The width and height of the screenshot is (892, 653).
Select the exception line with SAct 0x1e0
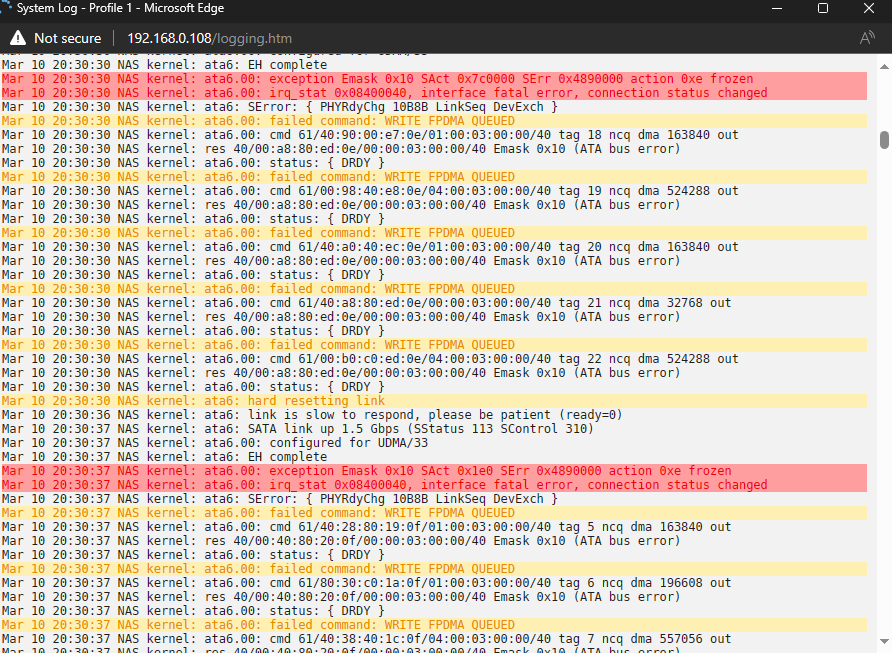pyautogui.click(x=434, y=471)
